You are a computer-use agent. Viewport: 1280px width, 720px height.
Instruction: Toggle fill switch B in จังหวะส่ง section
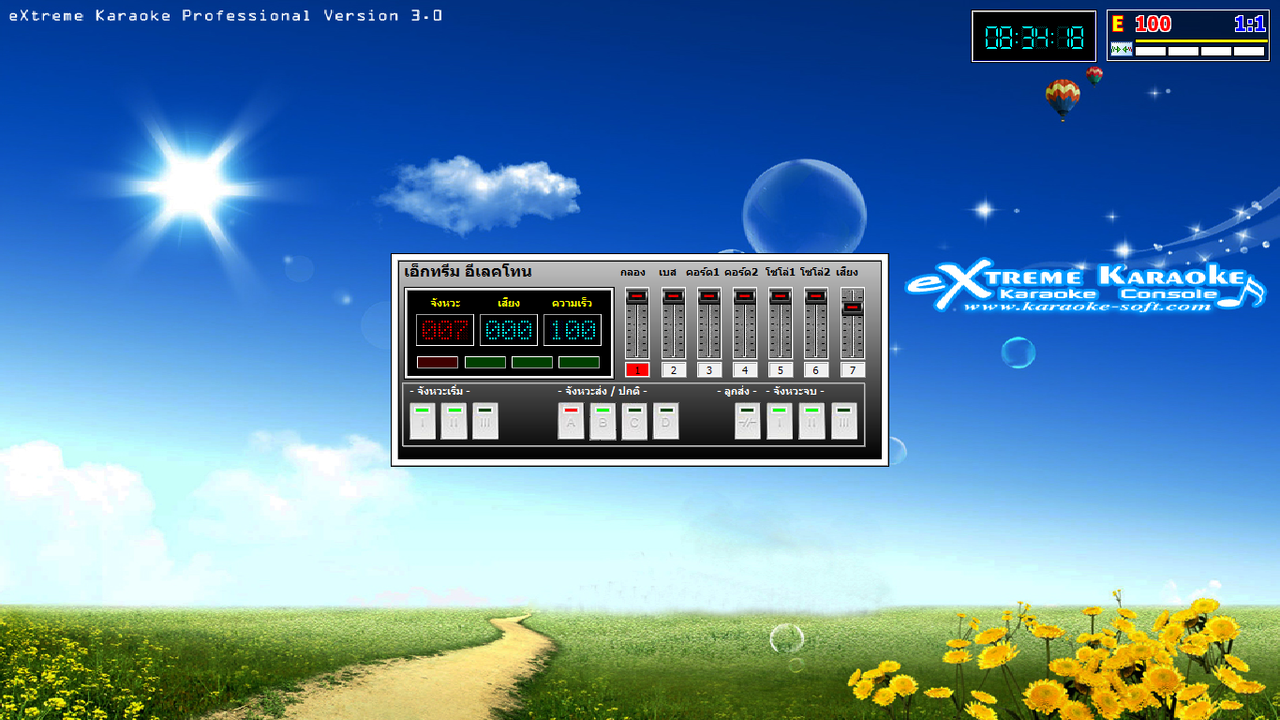pos(603,421)
